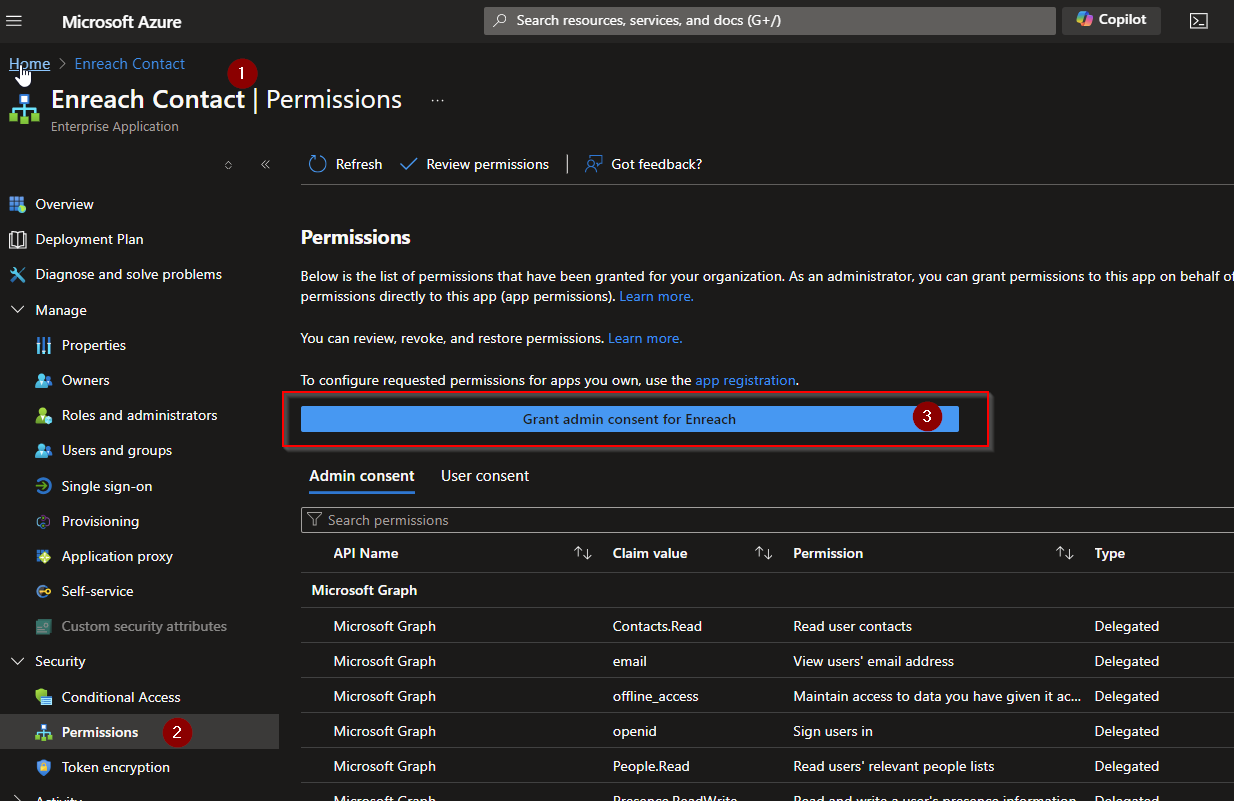Click the Got feedback? icon
This screenshot has height=801, width=1234.
(x=594, y=164)
